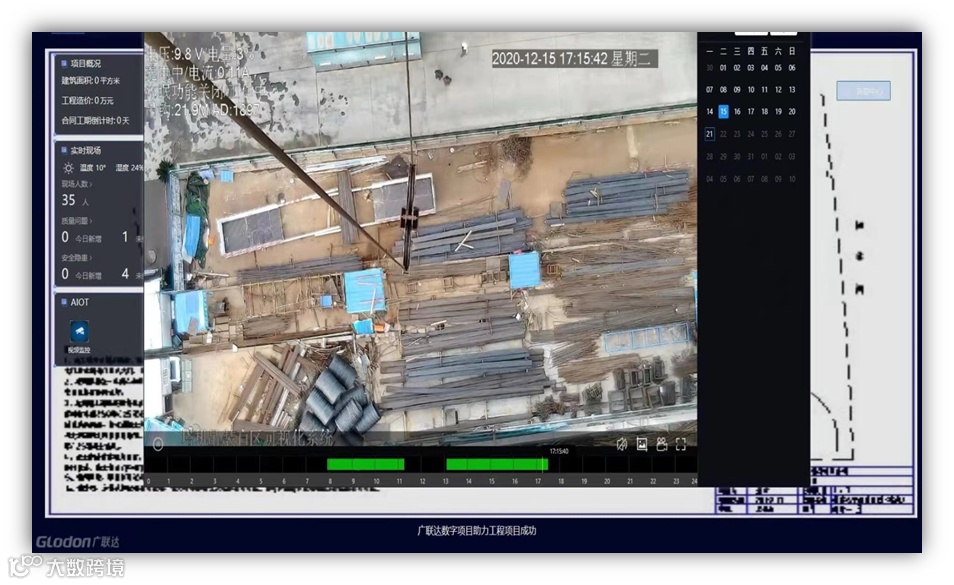Expand the 质量问题 details
The height and width of the screenshot is (585, 954).
pos(77,221)
